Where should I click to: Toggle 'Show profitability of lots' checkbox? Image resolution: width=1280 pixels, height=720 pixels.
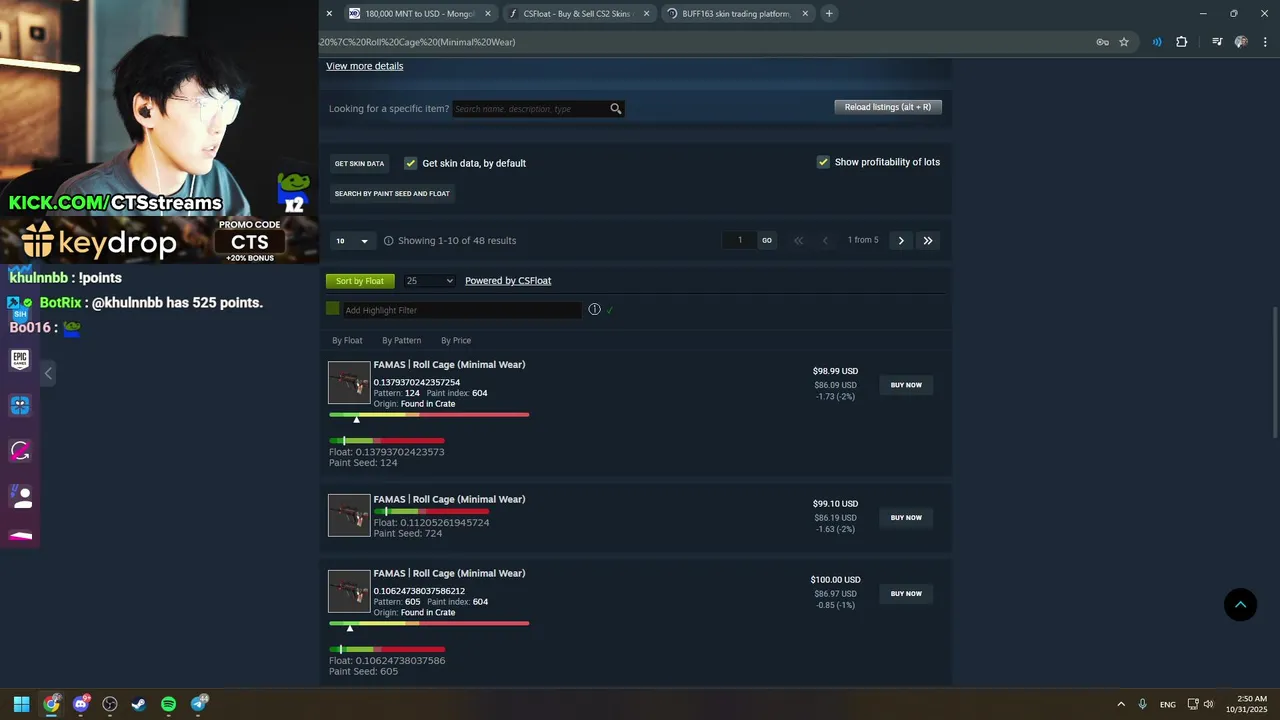(x=823, y=162)
